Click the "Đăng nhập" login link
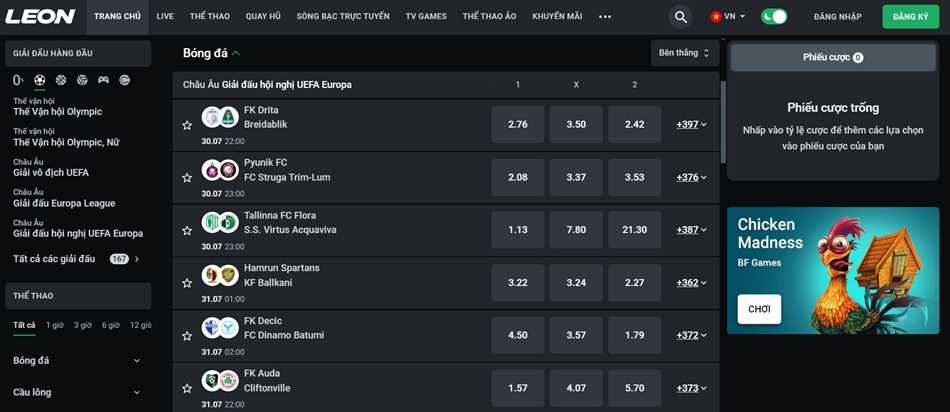Image resolution: width=950 pixels, height=412 pixels. (838, 17)
